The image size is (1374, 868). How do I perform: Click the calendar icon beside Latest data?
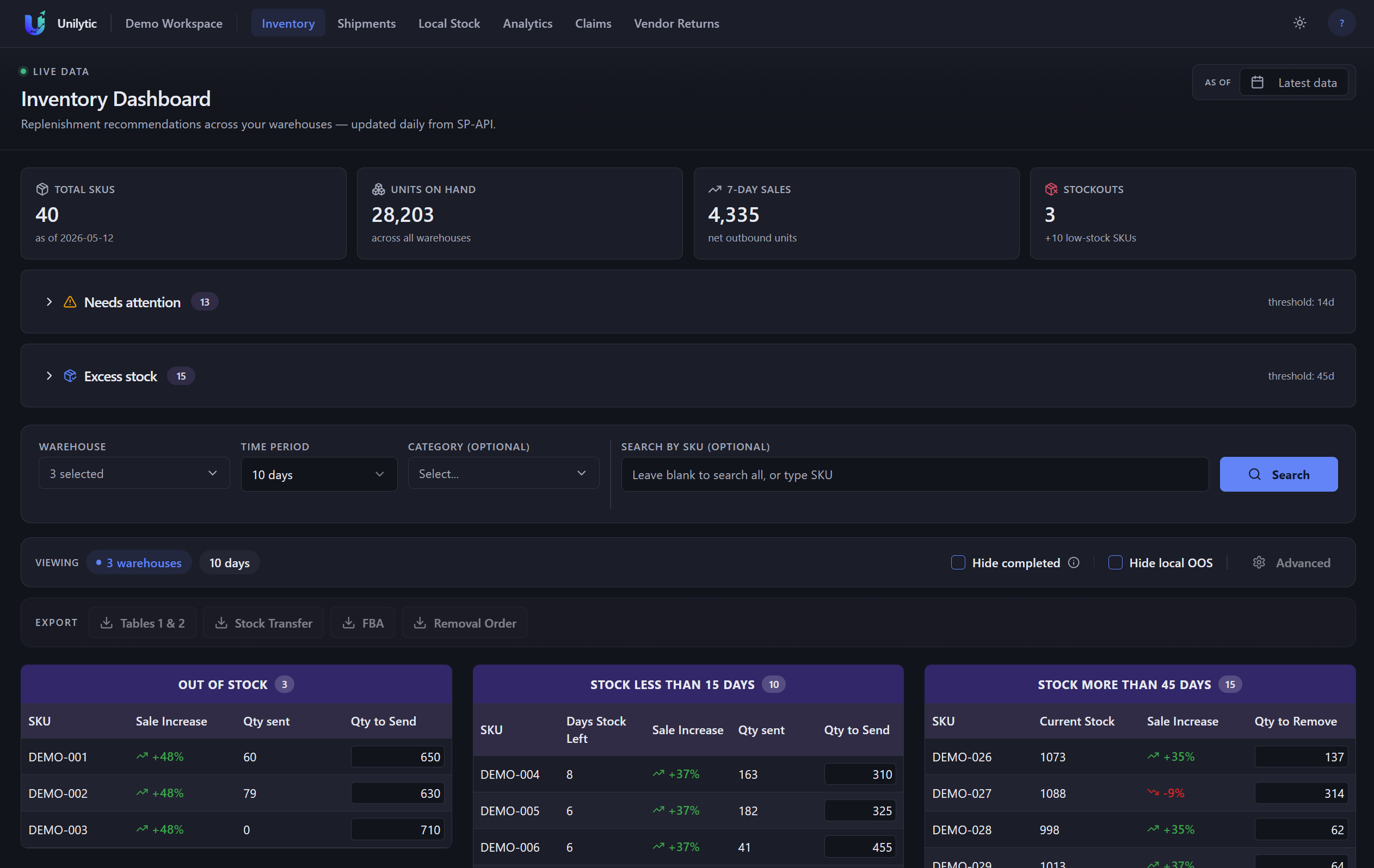(x=1257, y=82)
